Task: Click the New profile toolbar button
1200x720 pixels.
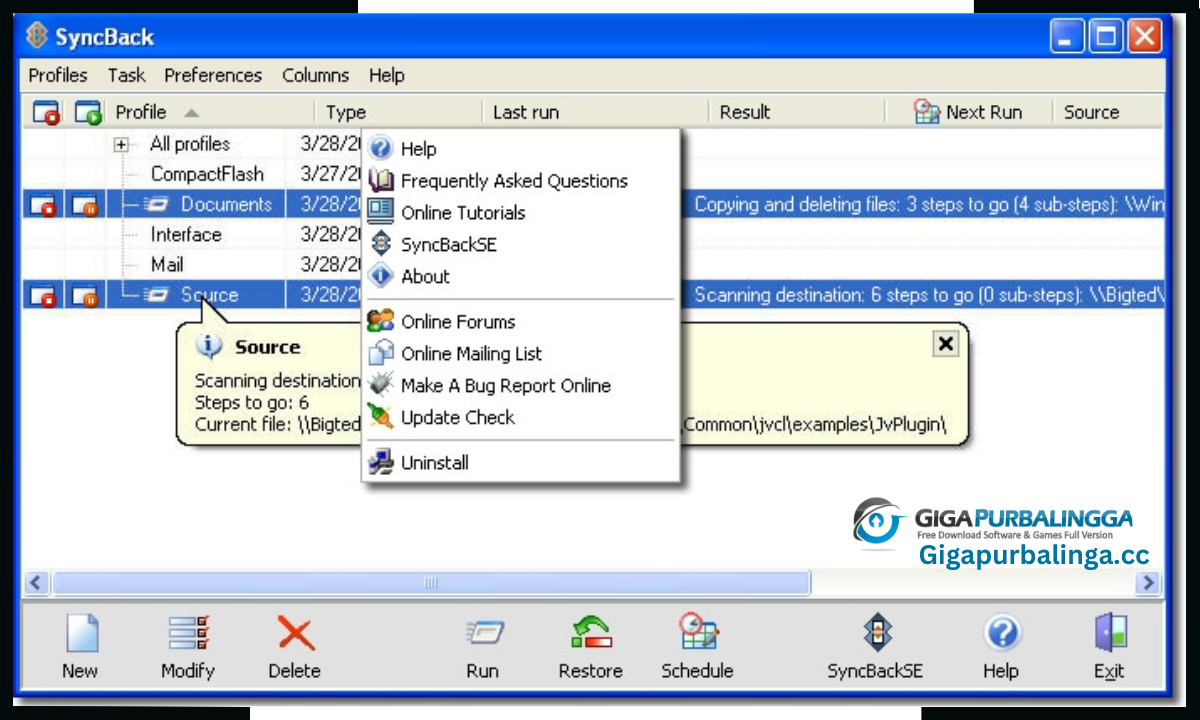Action: coord(80,647)
